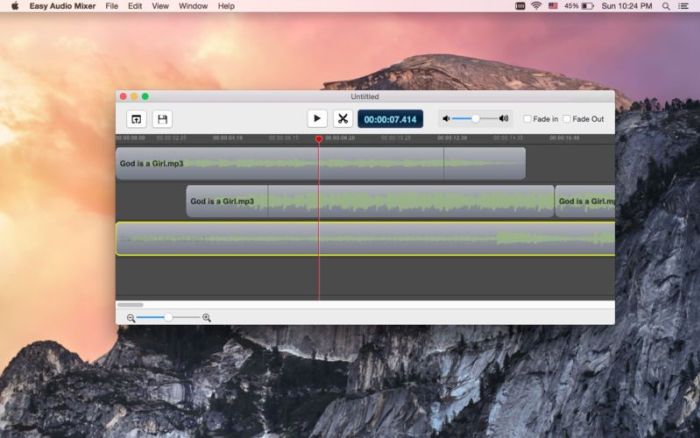Screen dimensions: 700x438
Task: Open the Edit menu
Action: pos(135,6)
